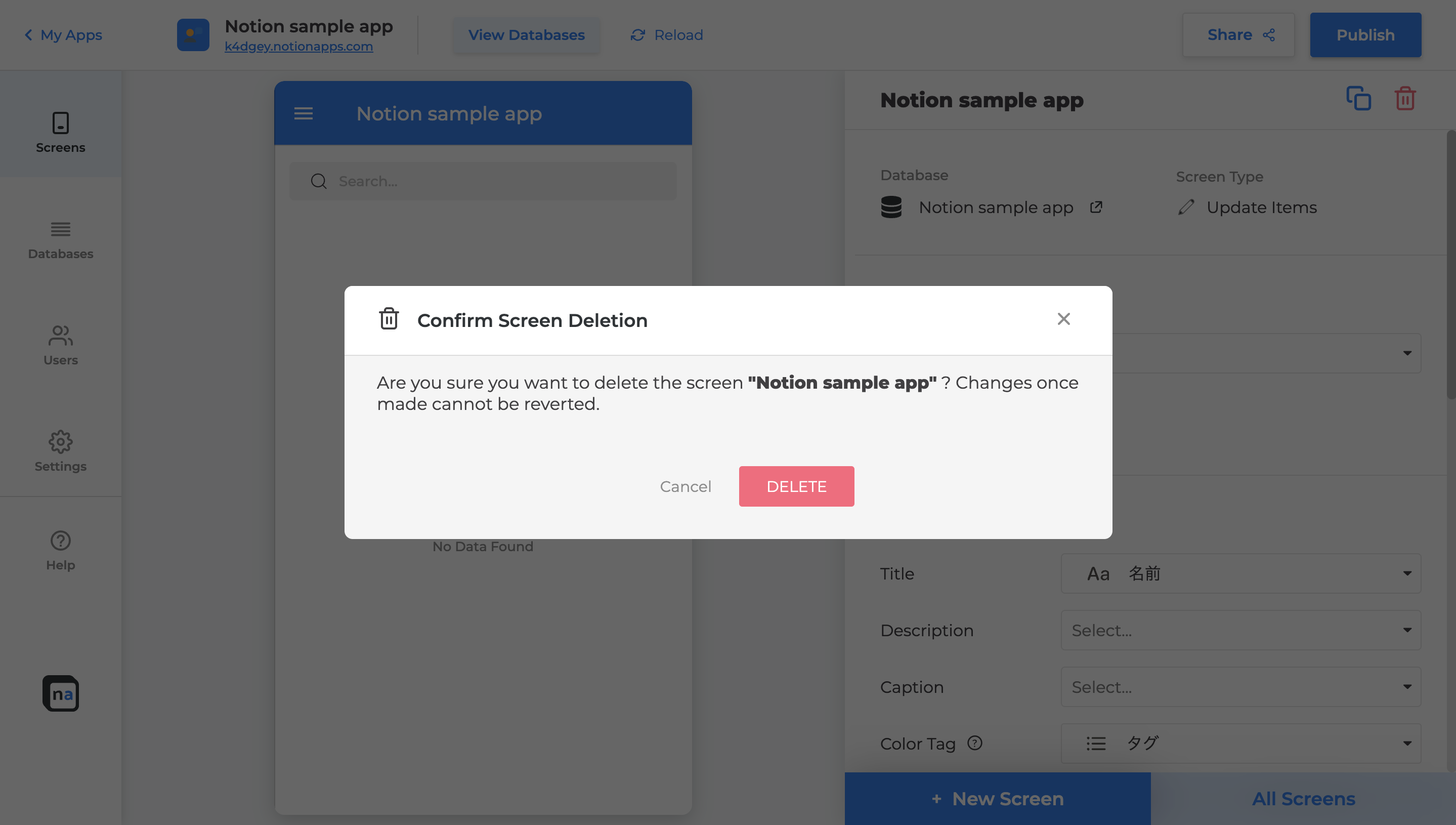
Task: Click the notionapps logo icon
Action: tap(61, 693)
